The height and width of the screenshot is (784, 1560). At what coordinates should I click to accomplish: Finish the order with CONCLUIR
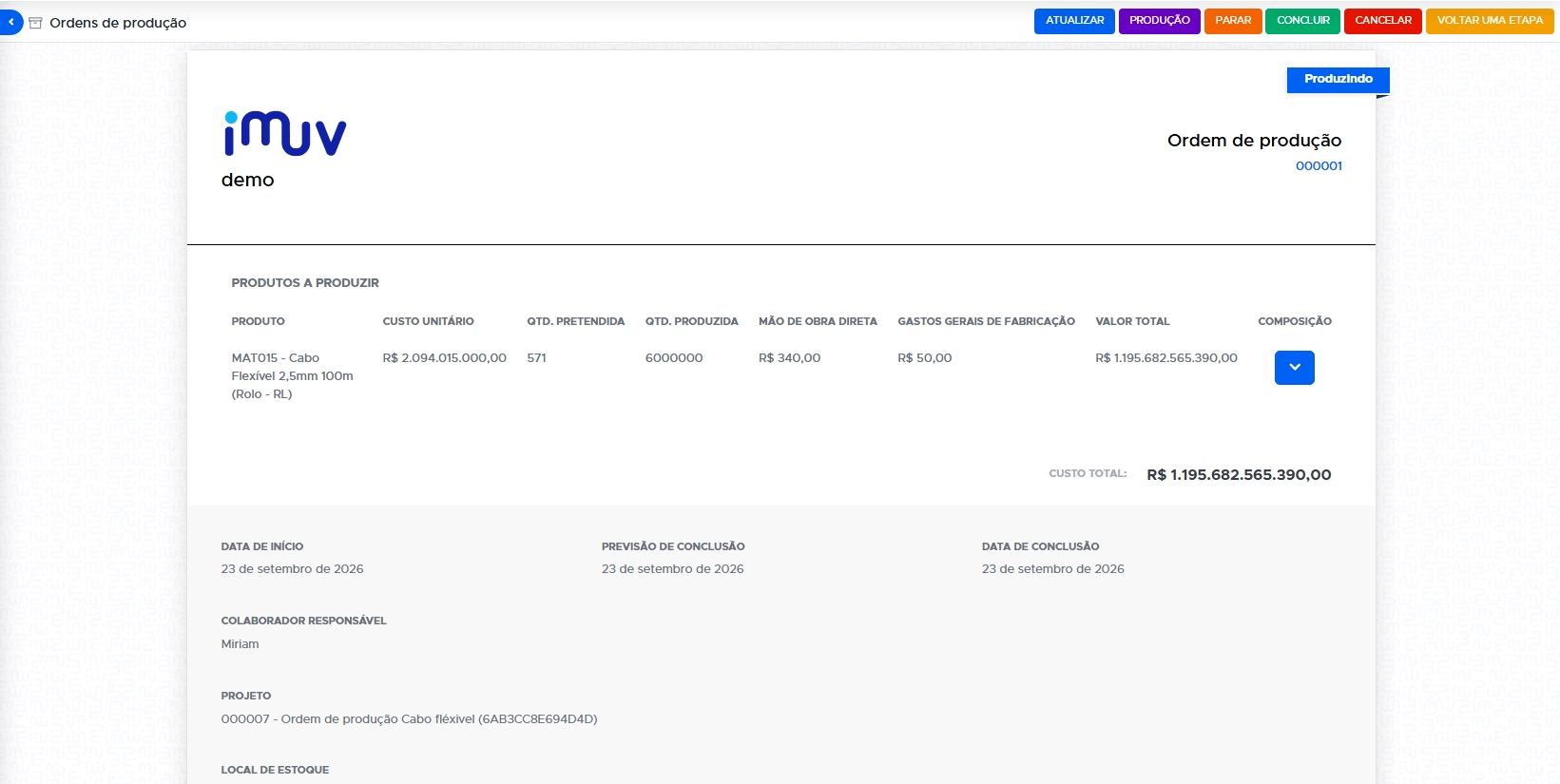tap(1303, 21)
